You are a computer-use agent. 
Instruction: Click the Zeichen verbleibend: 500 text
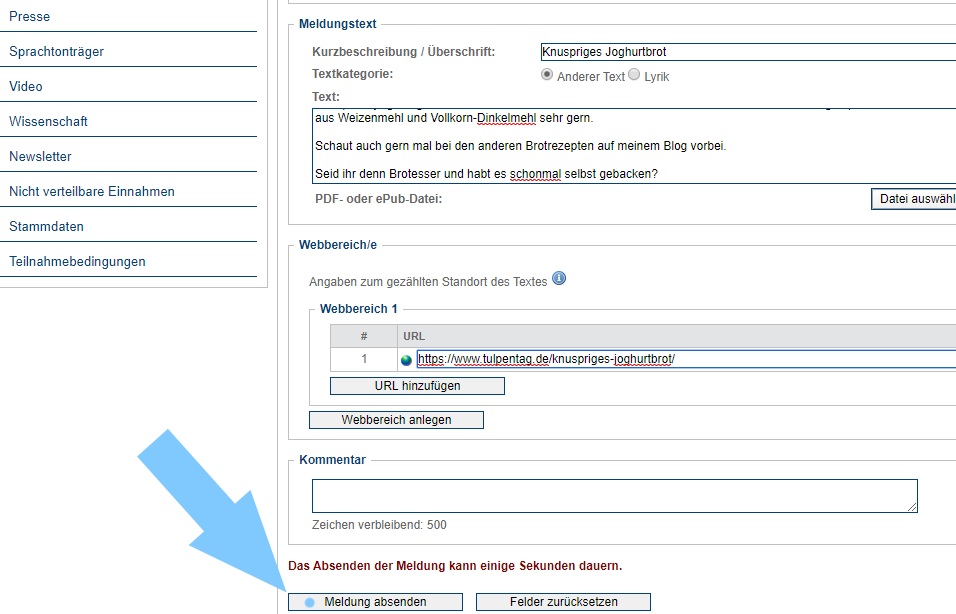[x=379, y=524]
